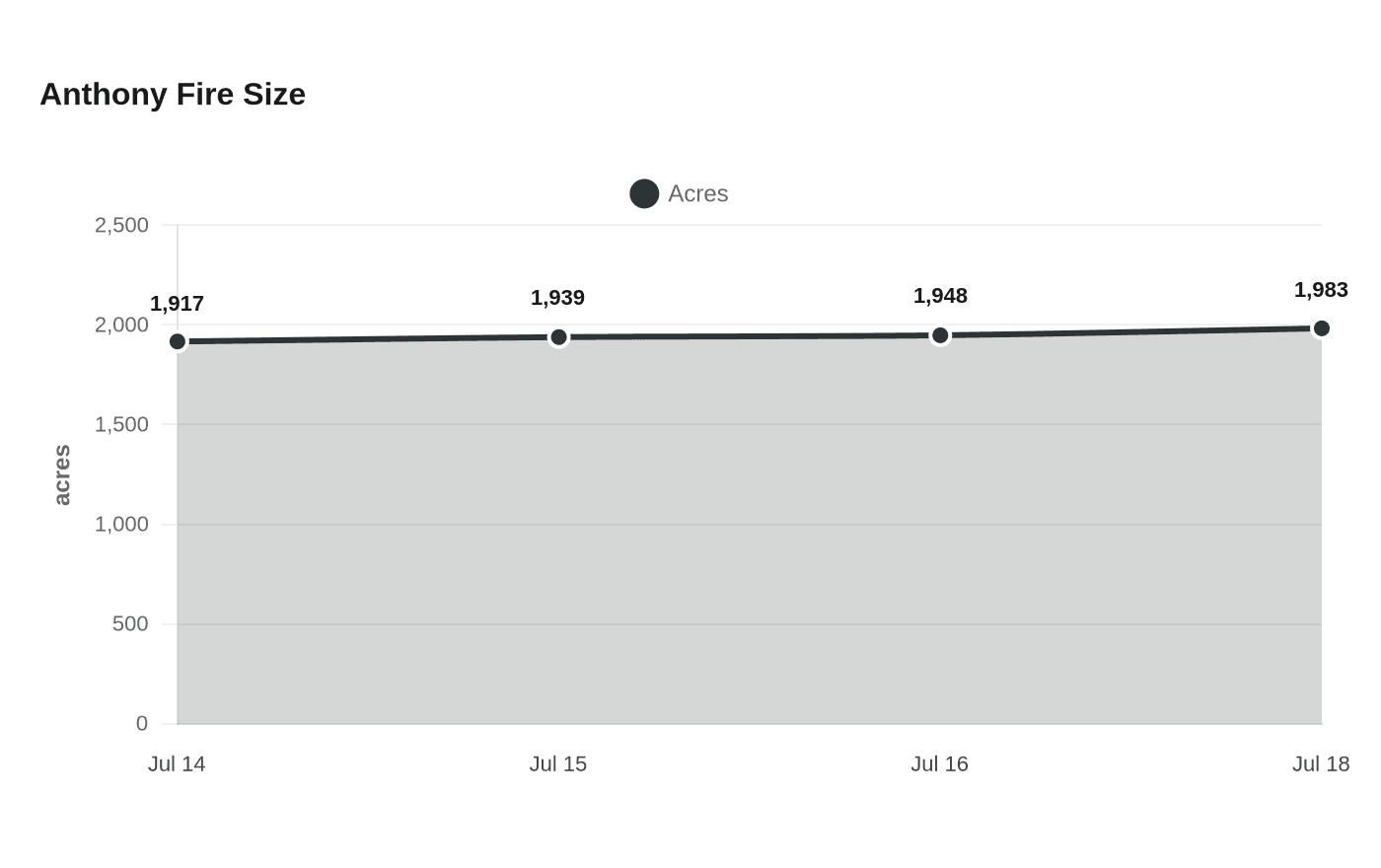Click the Jul 18 axis label

[x=1321, y=763]
